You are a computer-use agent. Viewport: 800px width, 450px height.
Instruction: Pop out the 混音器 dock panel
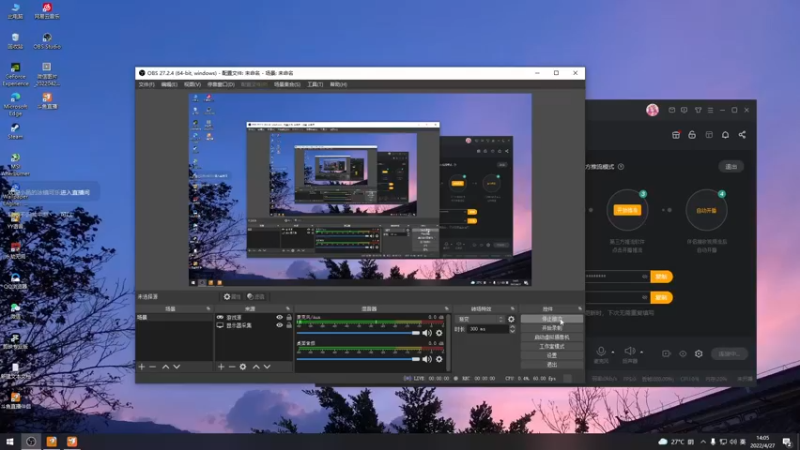click(446, 309)
